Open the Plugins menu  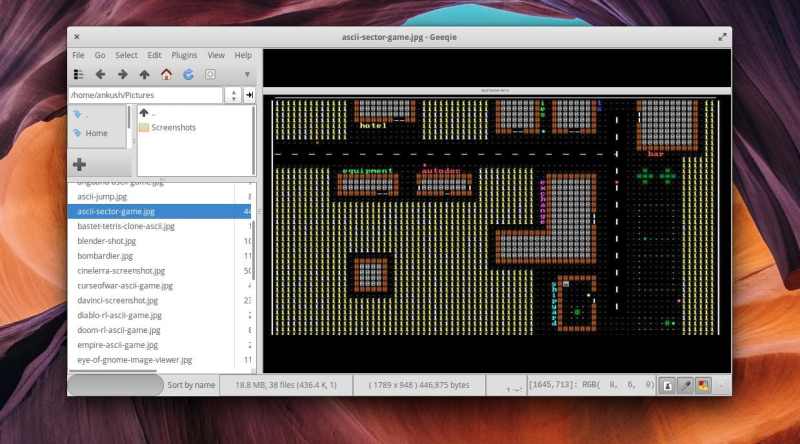184,55
